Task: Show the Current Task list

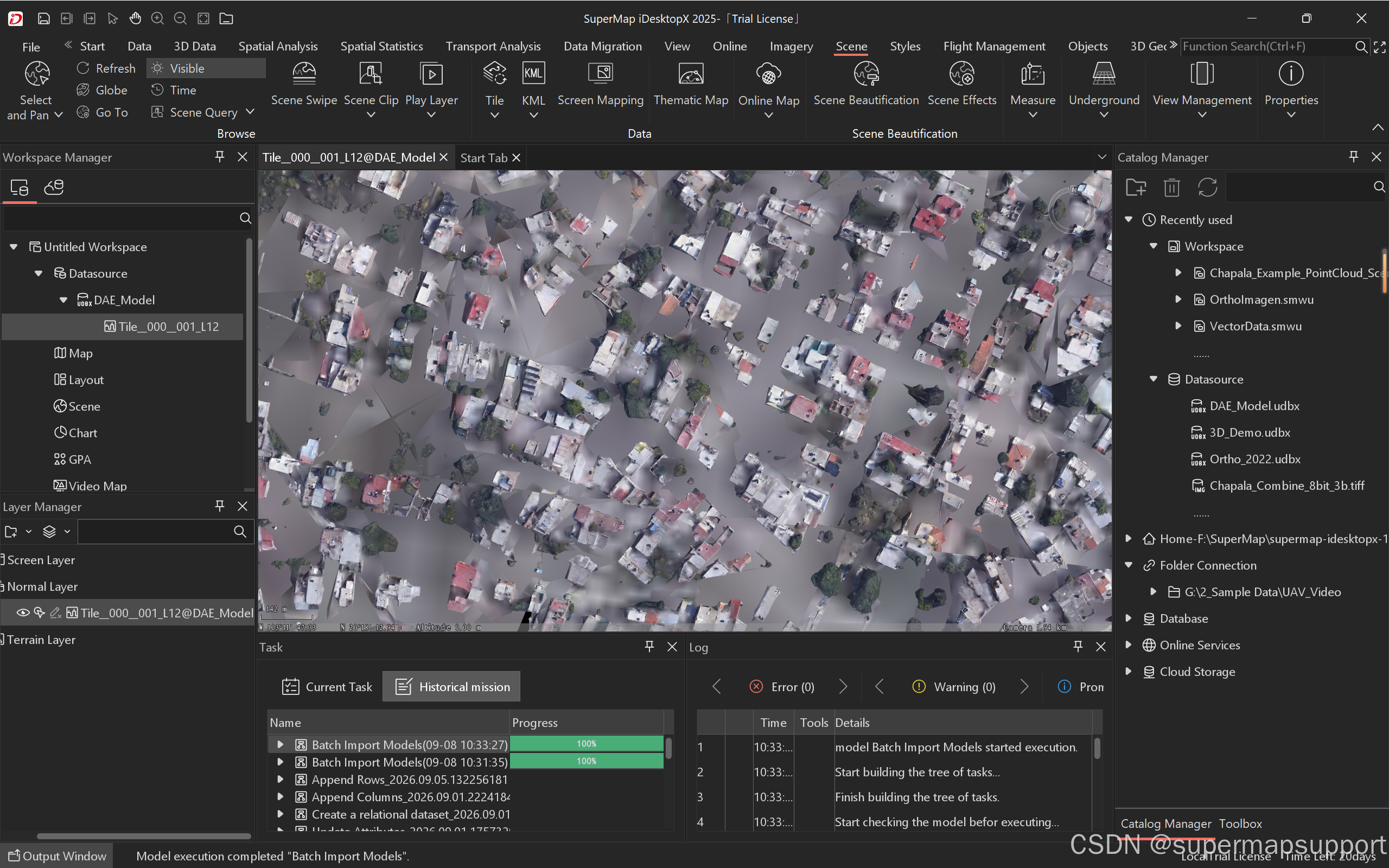Action: coord(327,687)
